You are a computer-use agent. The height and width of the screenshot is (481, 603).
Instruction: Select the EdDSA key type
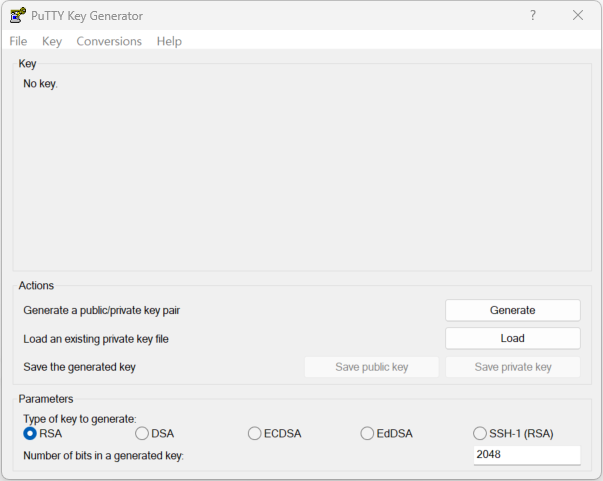click(386, 433)
